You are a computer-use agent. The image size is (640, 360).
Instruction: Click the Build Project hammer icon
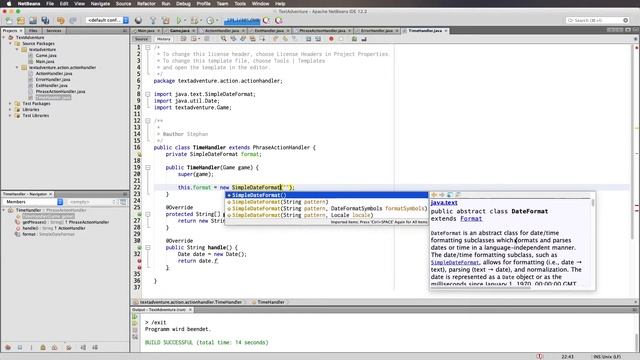pos(153,20)
